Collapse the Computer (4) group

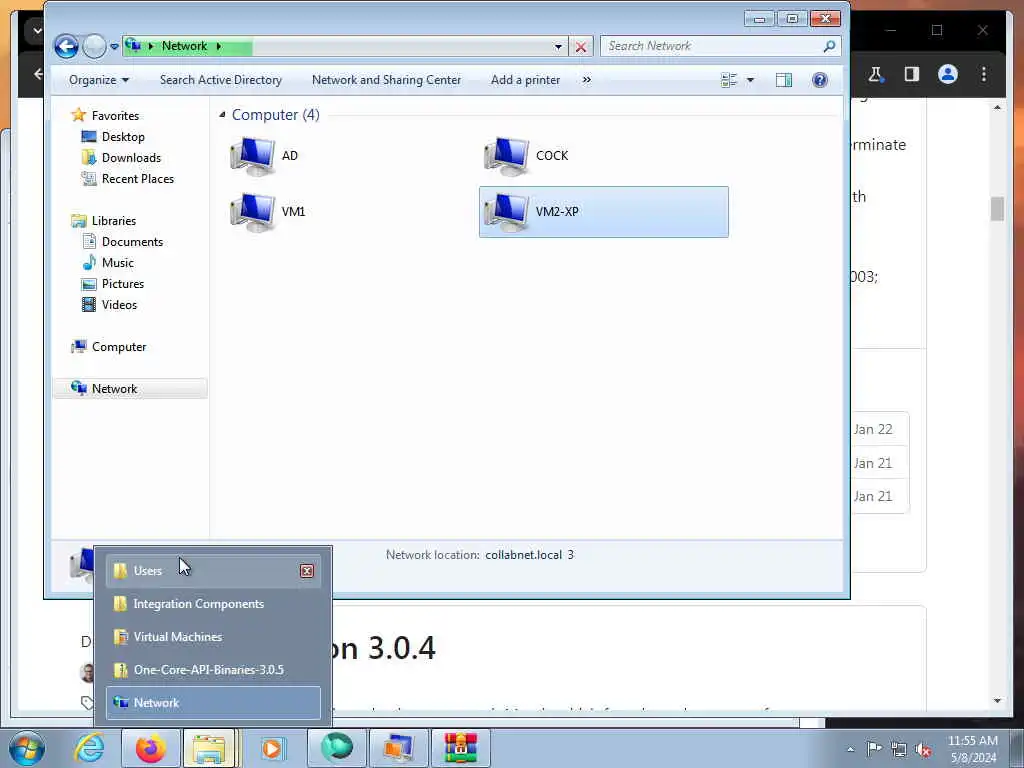[222, 115]
